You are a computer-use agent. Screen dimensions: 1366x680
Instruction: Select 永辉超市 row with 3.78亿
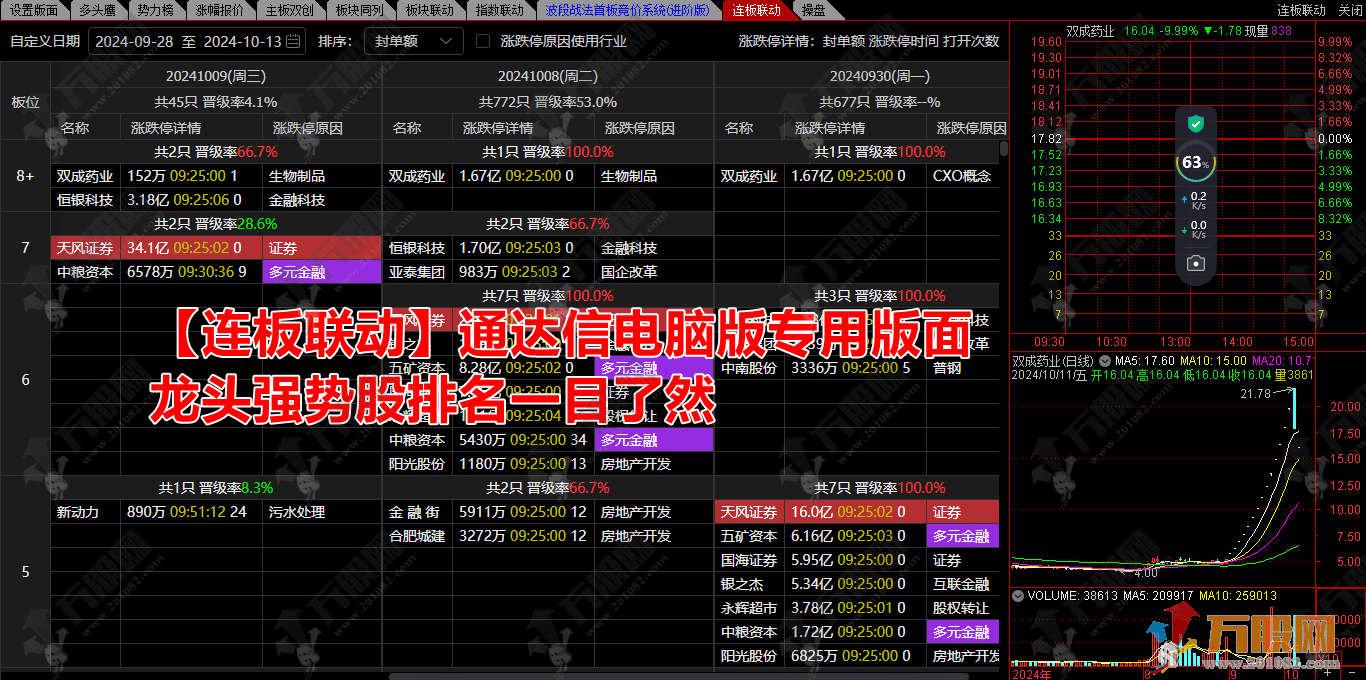tap(857, 608)
